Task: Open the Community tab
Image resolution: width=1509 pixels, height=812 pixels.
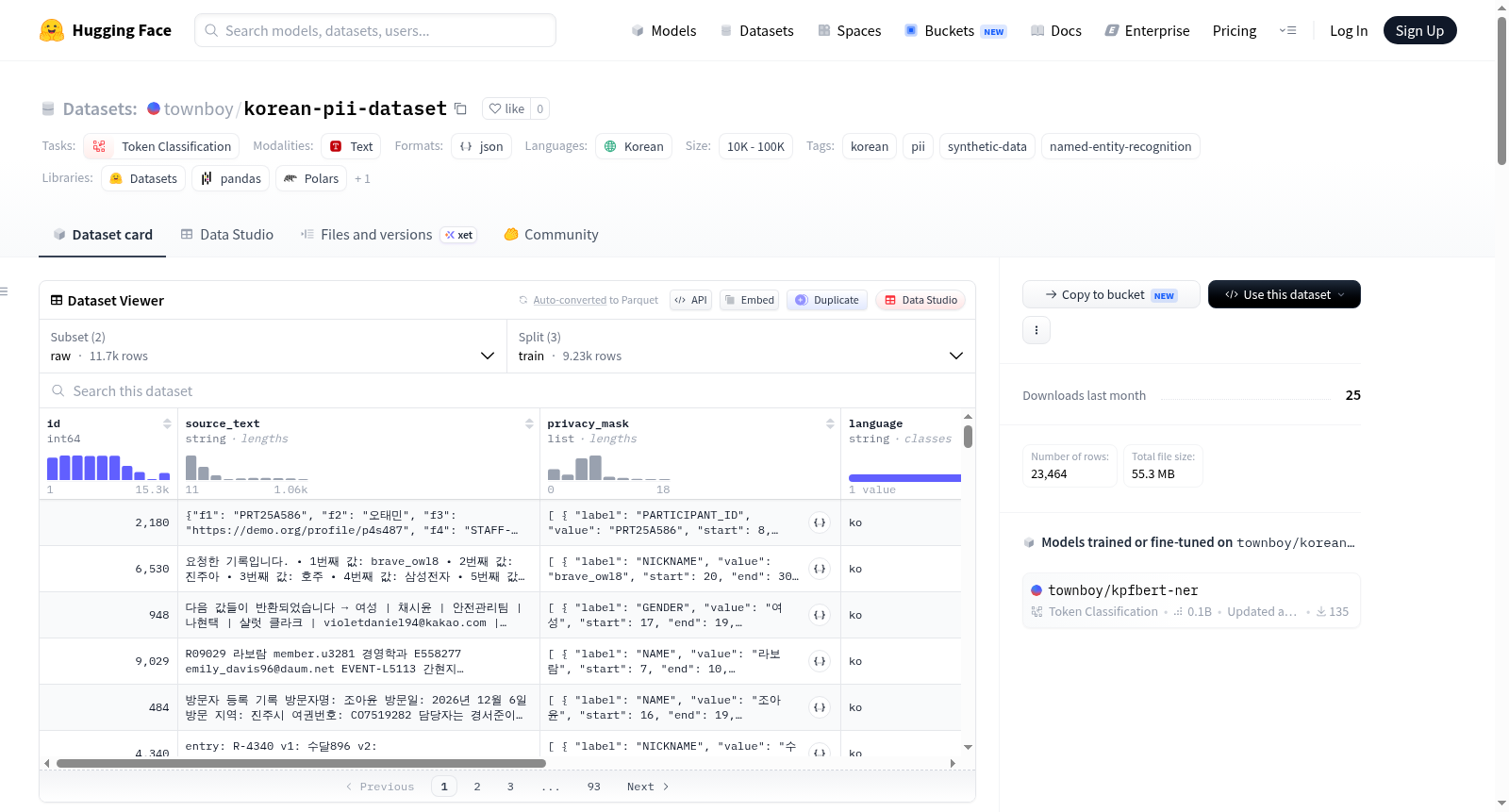Action: 552,235
